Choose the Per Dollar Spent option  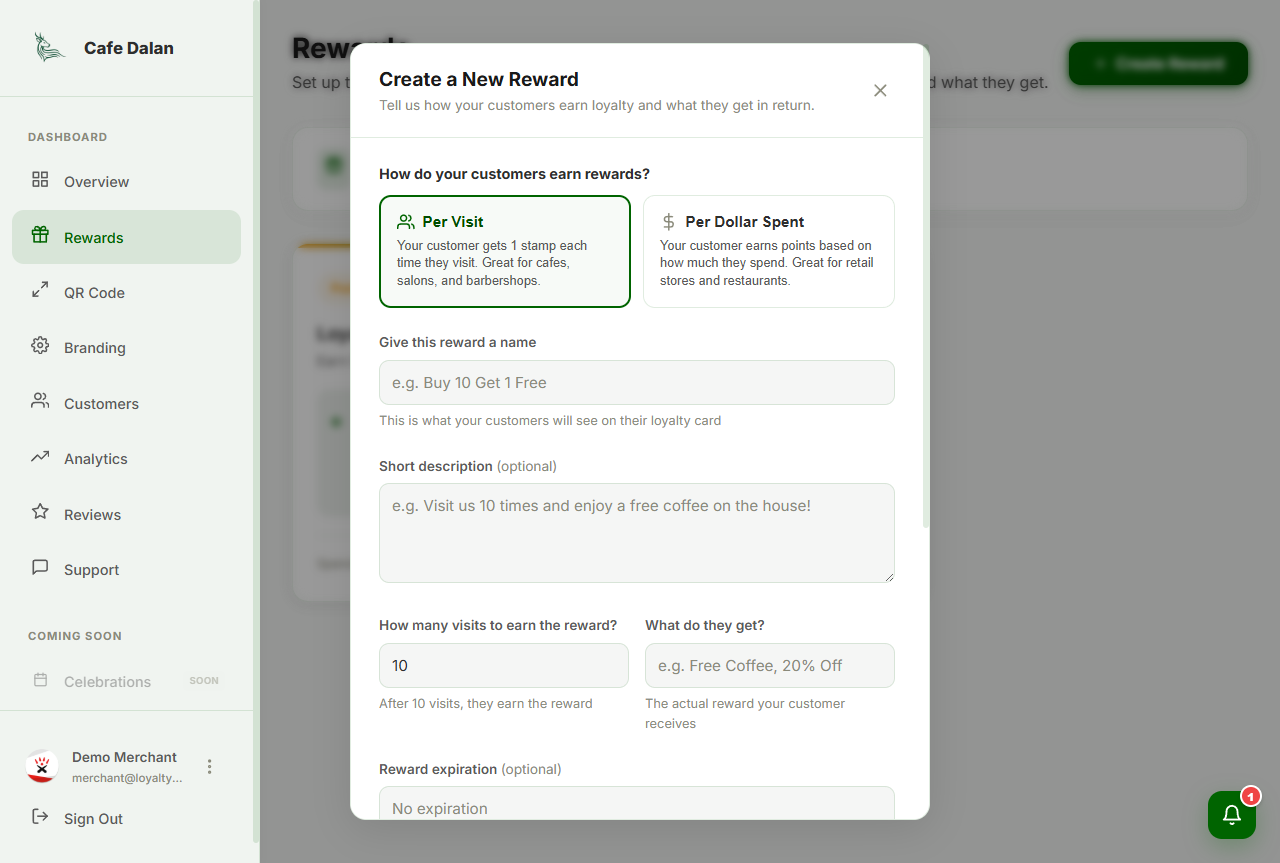(768, 251)
